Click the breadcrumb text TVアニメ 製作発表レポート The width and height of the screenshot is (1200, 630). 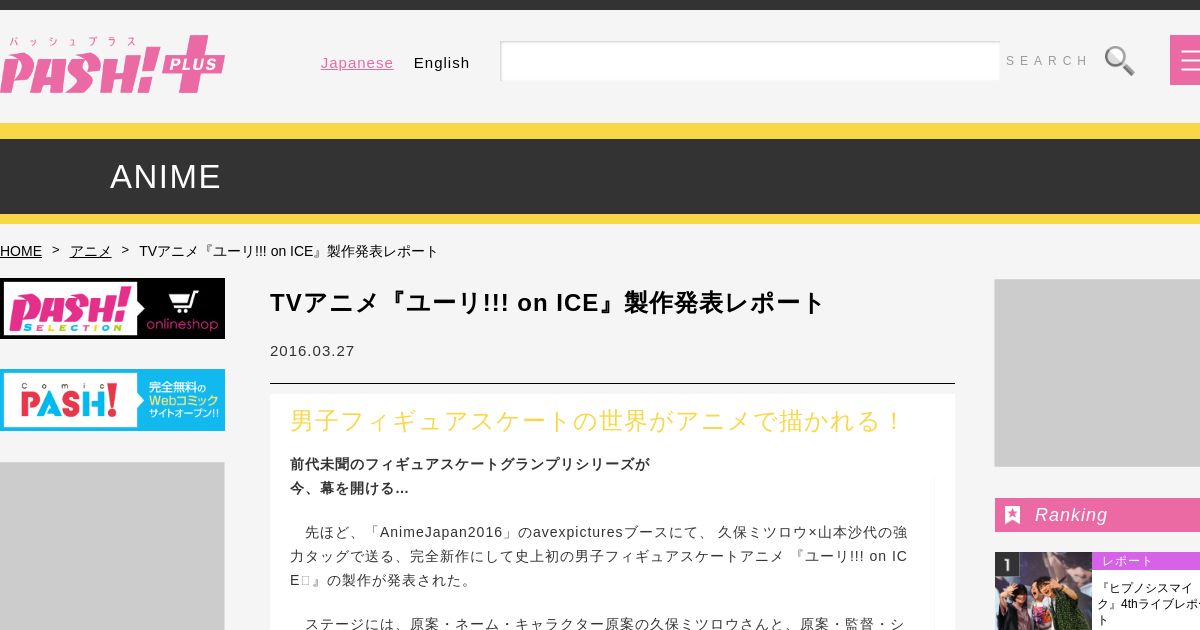pyautogui.click(x=288, y=251)
